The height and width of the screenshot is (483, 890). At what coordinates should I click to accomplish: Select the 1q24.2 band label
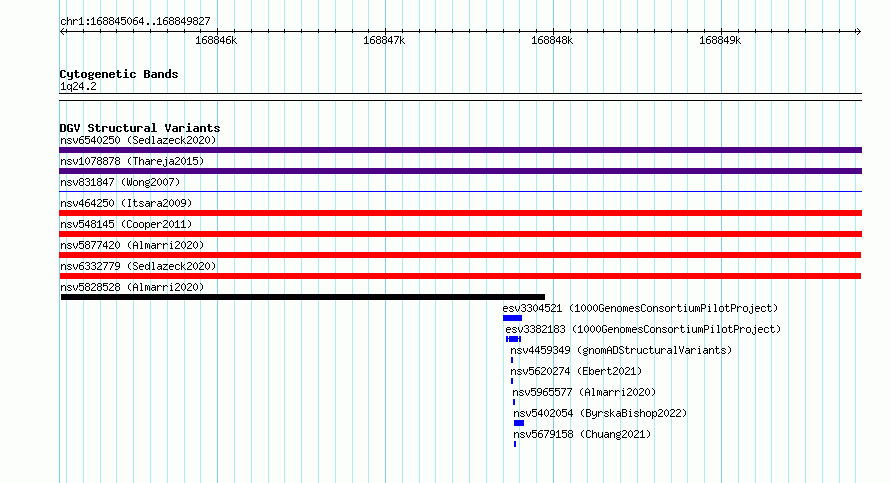click(78, 86)
